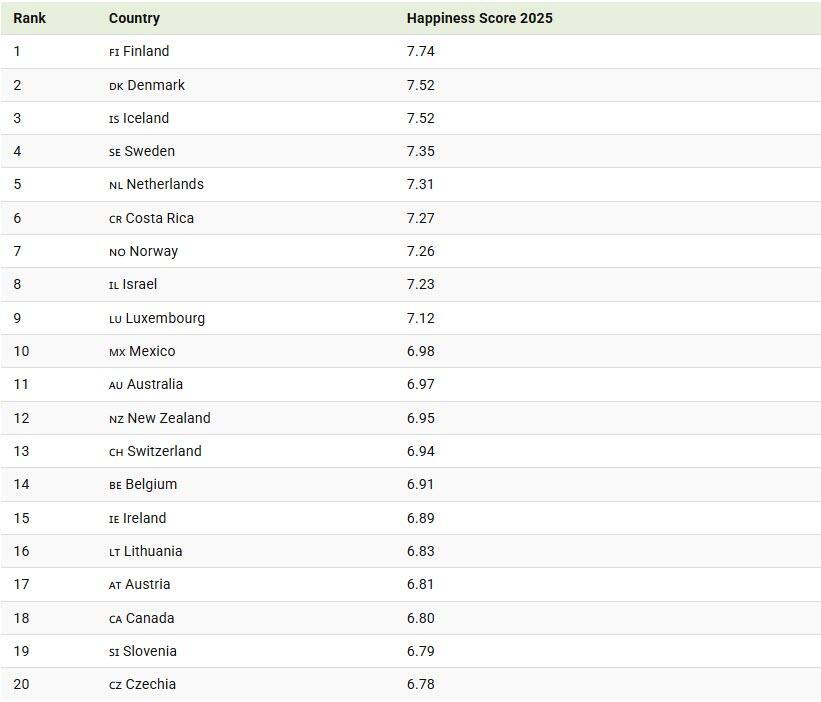Select the CZ code next to Czechia
821x702 pixels.
point(115,685)
